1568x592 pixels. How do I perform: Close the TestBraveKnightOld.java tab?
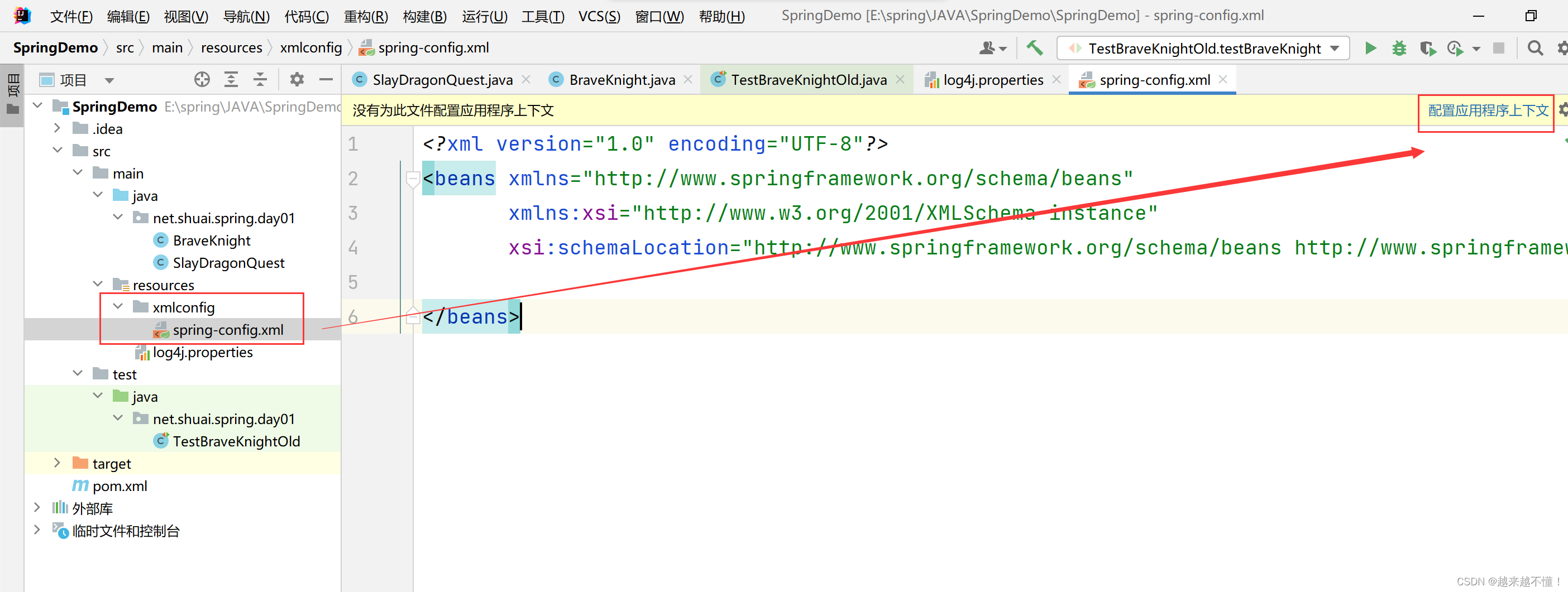900,80
